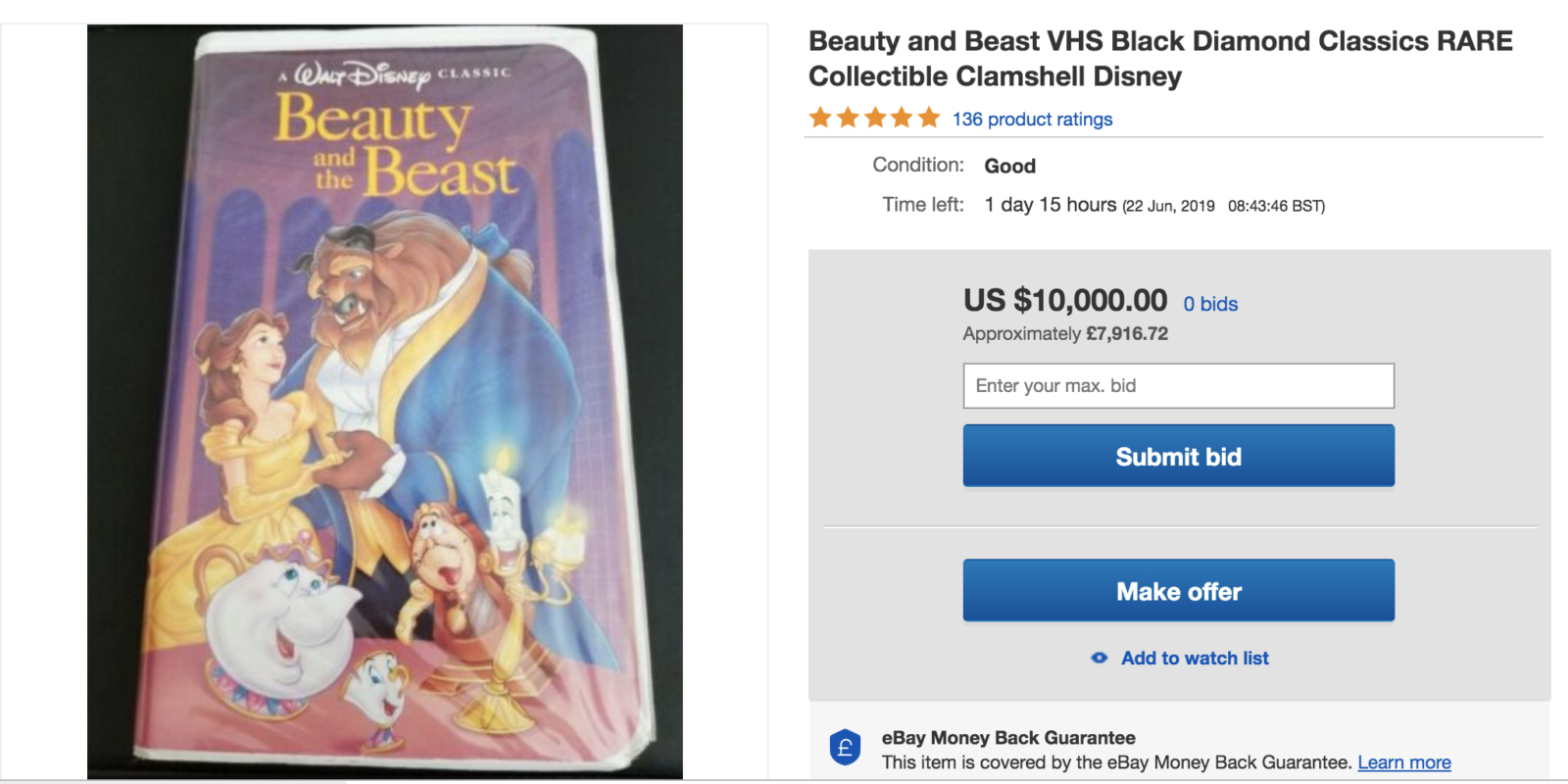Screen dimensions: 1568x784
Task: Click the Add to watch list link
Action: tap(1195, 659)
